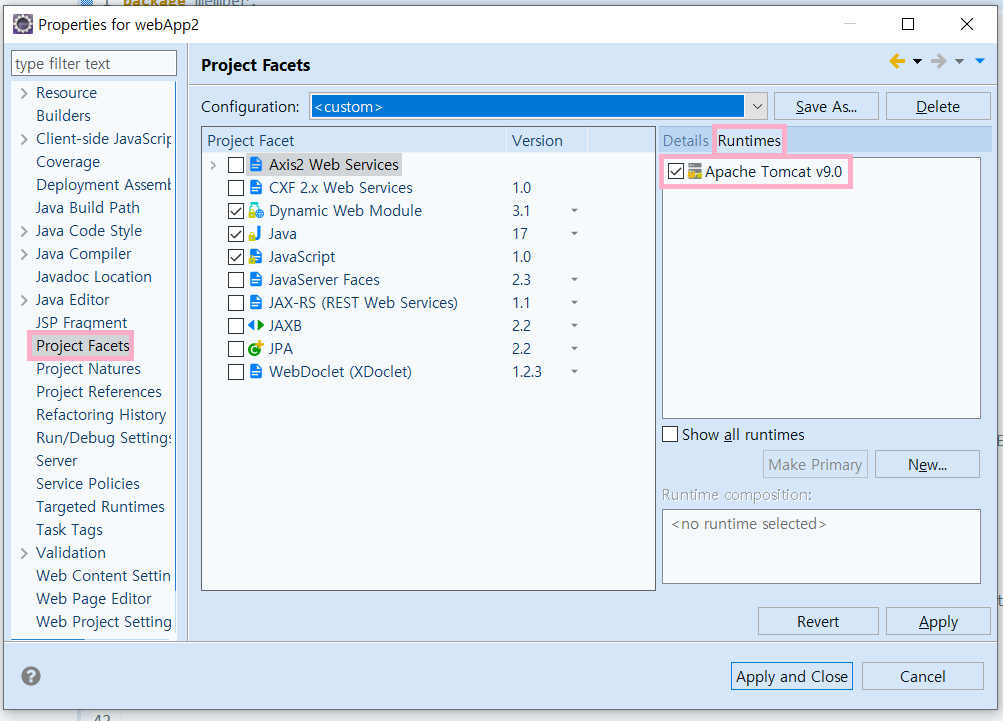Open the JPA version dropdown
This screenshot has width=1003, height=721.
574,349
